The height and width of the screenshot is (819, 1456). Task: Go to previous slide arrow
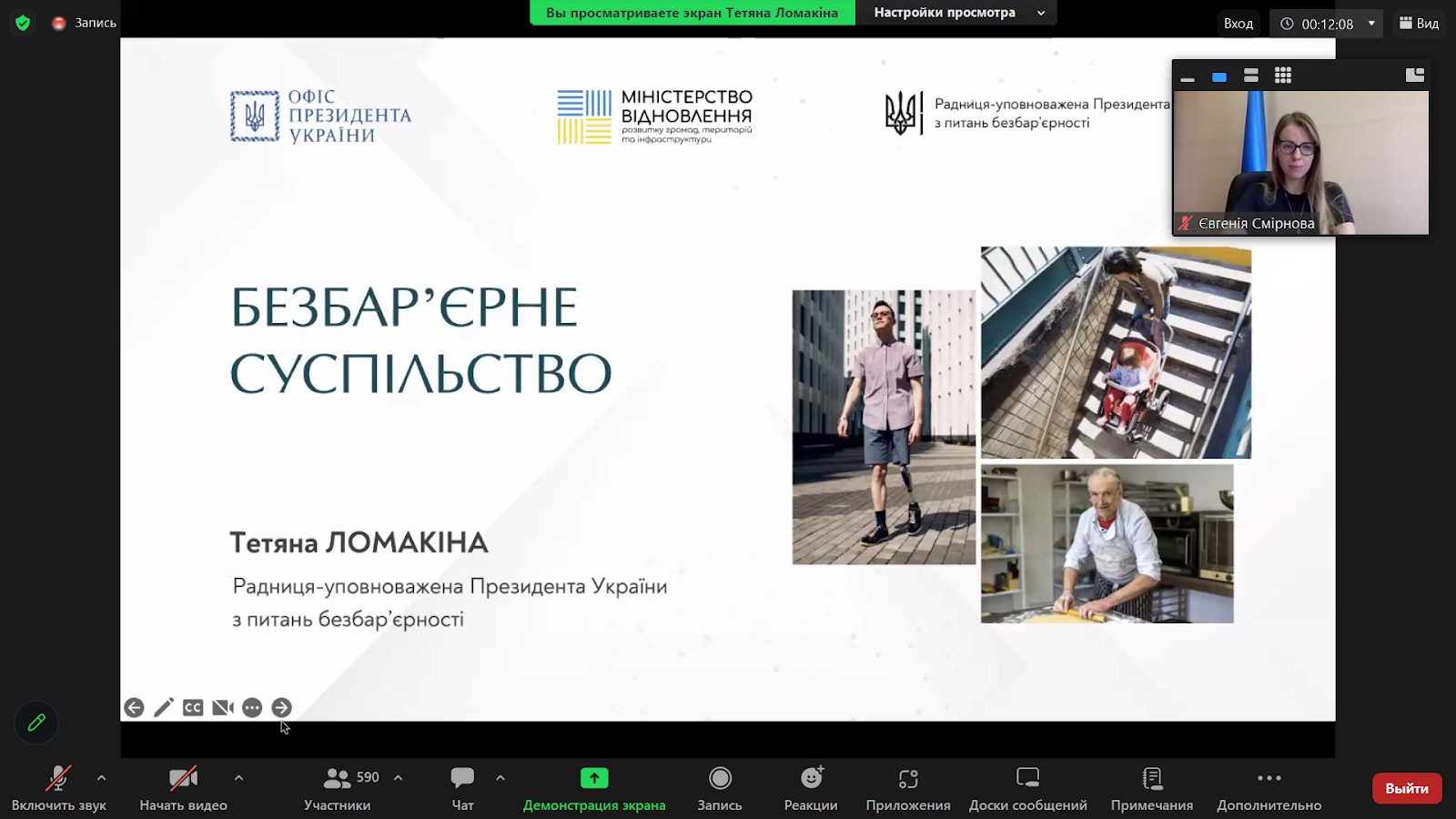click(x=134, y=708)
